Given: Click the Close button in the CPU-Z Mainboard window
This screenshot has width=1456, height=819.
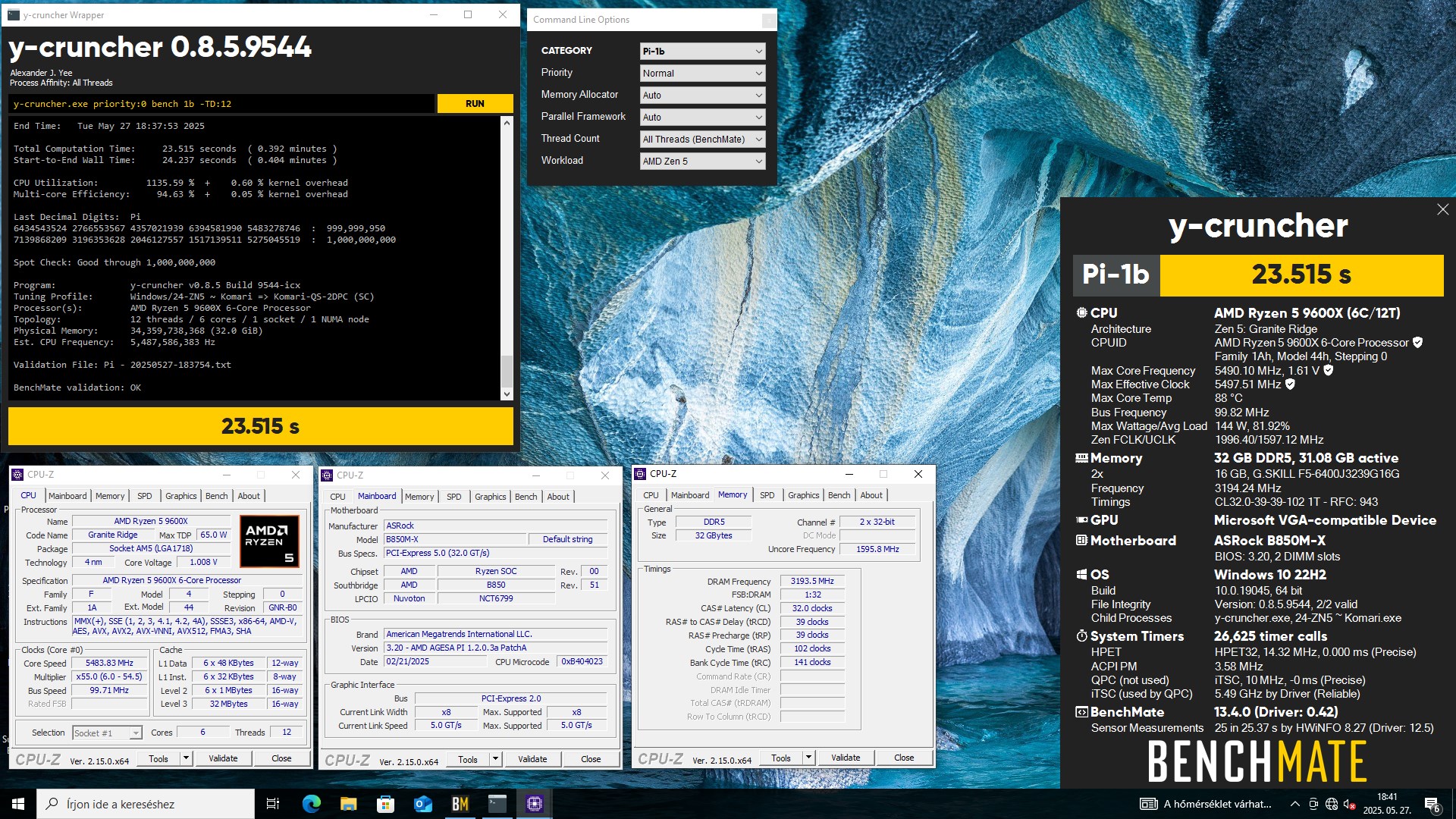Looking at the screenshot, I should tap(591, 759).
